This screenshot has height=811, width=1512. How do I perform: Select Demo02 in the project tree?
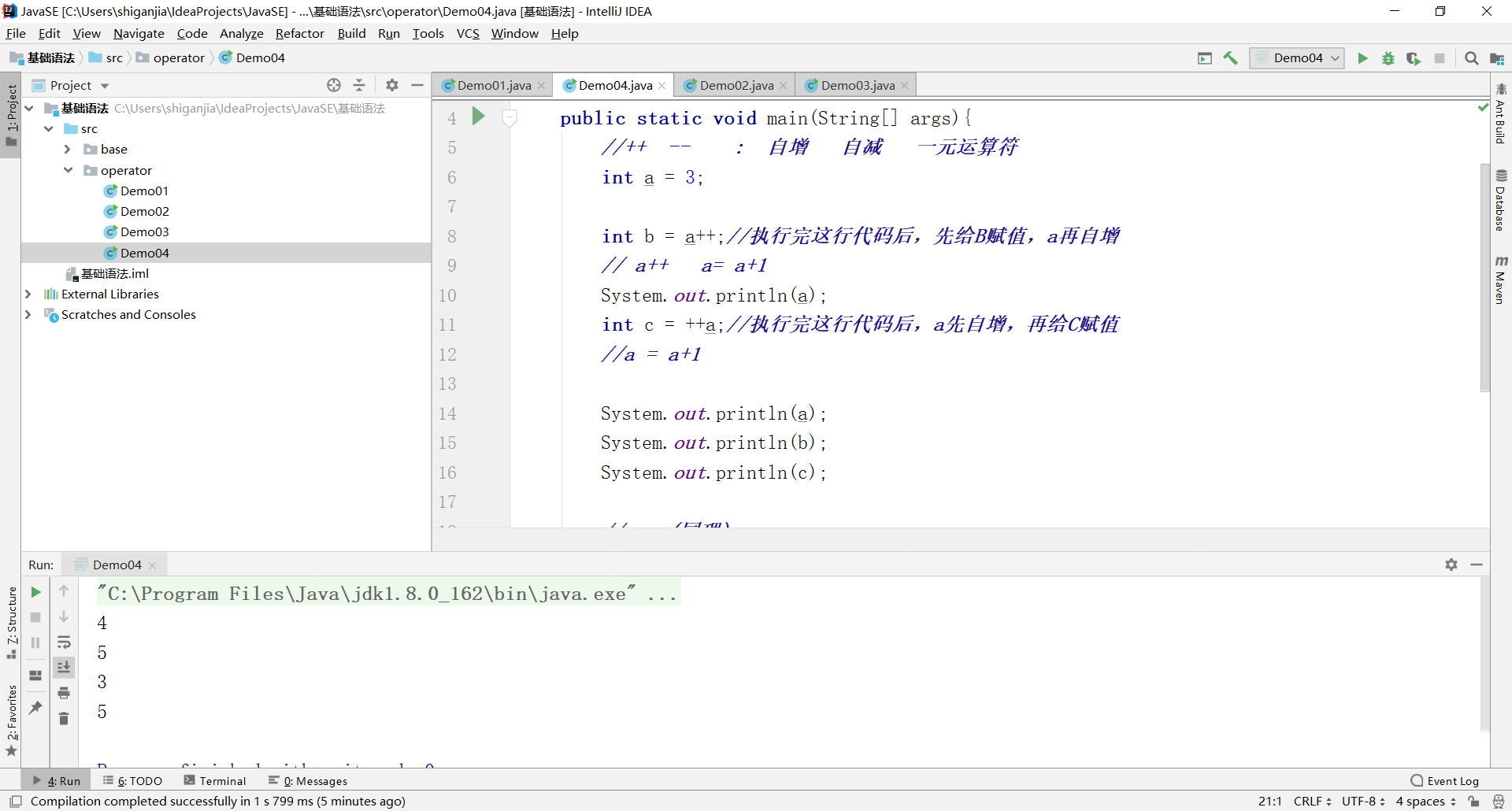pyautogui.click(x=144, y=211)
